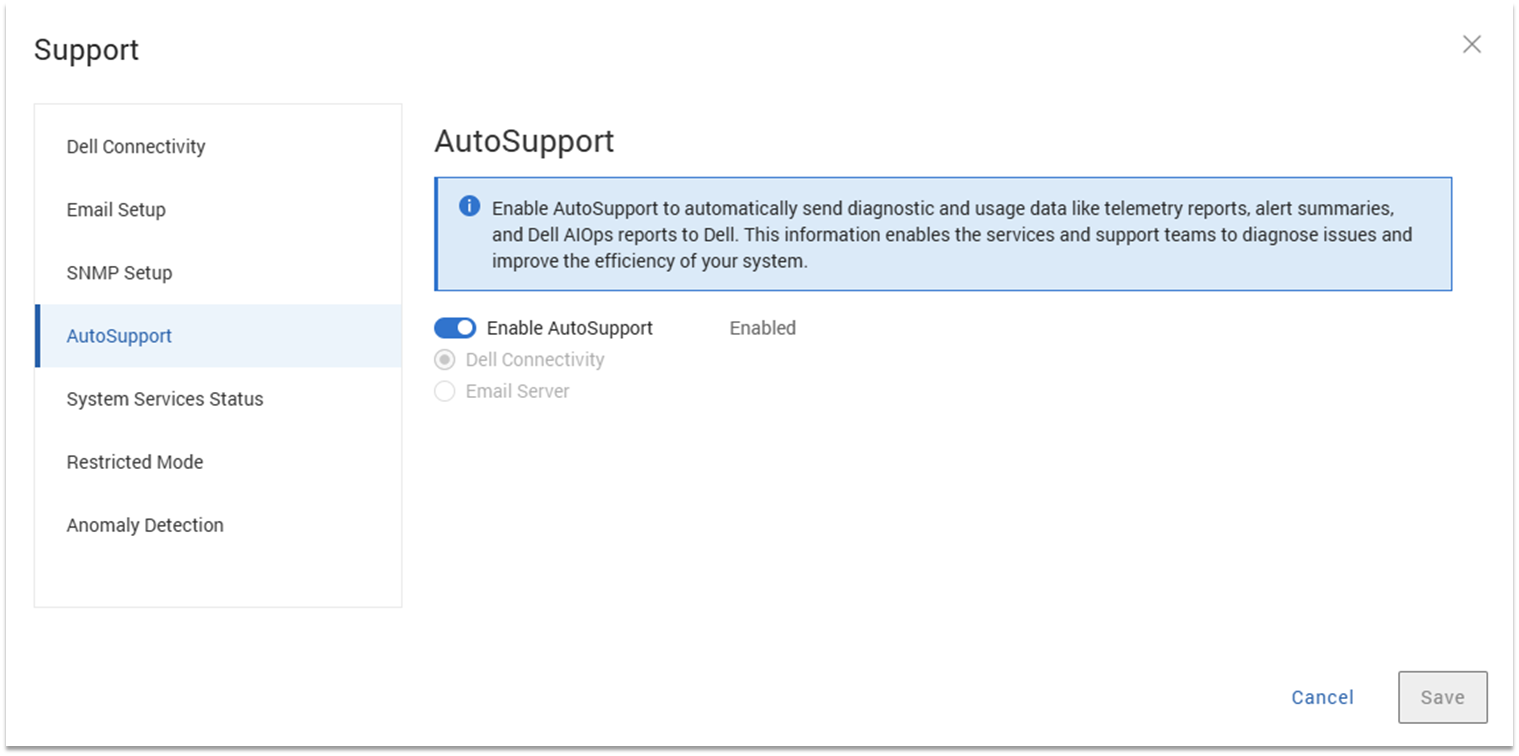1519x756 pixels.
Task: Click the Cancel link
Action: pos(1322,697)
